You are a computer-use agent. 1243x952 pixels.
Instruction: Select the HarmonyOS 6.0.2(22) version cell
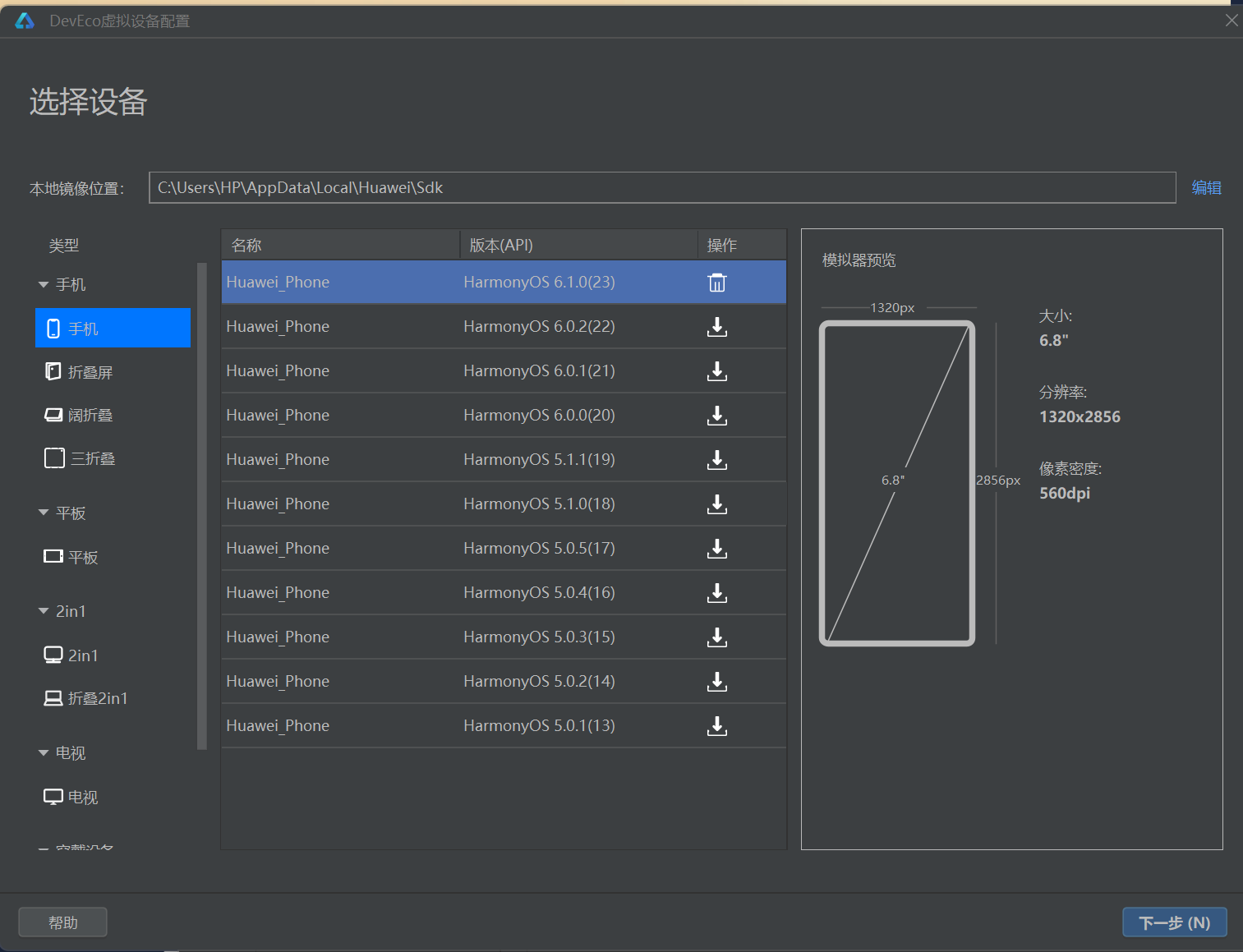539,326
